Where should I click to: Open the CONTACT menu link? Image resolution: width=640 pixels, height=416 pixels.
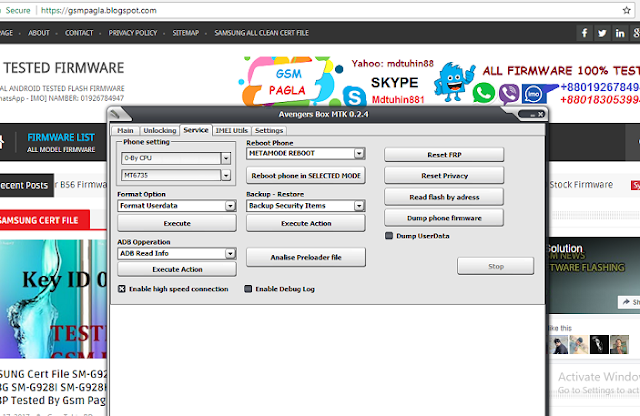click(x=79, y=33)
